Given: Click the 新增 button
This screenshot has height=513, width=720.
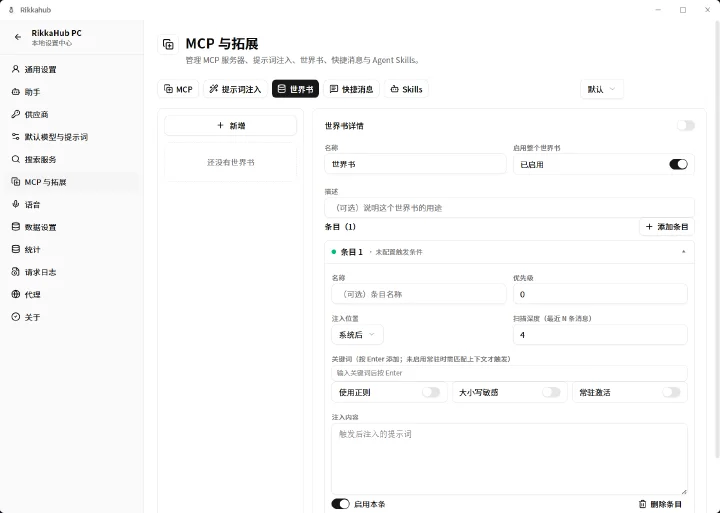Looking at the screenshot, I should pos(231,125).
